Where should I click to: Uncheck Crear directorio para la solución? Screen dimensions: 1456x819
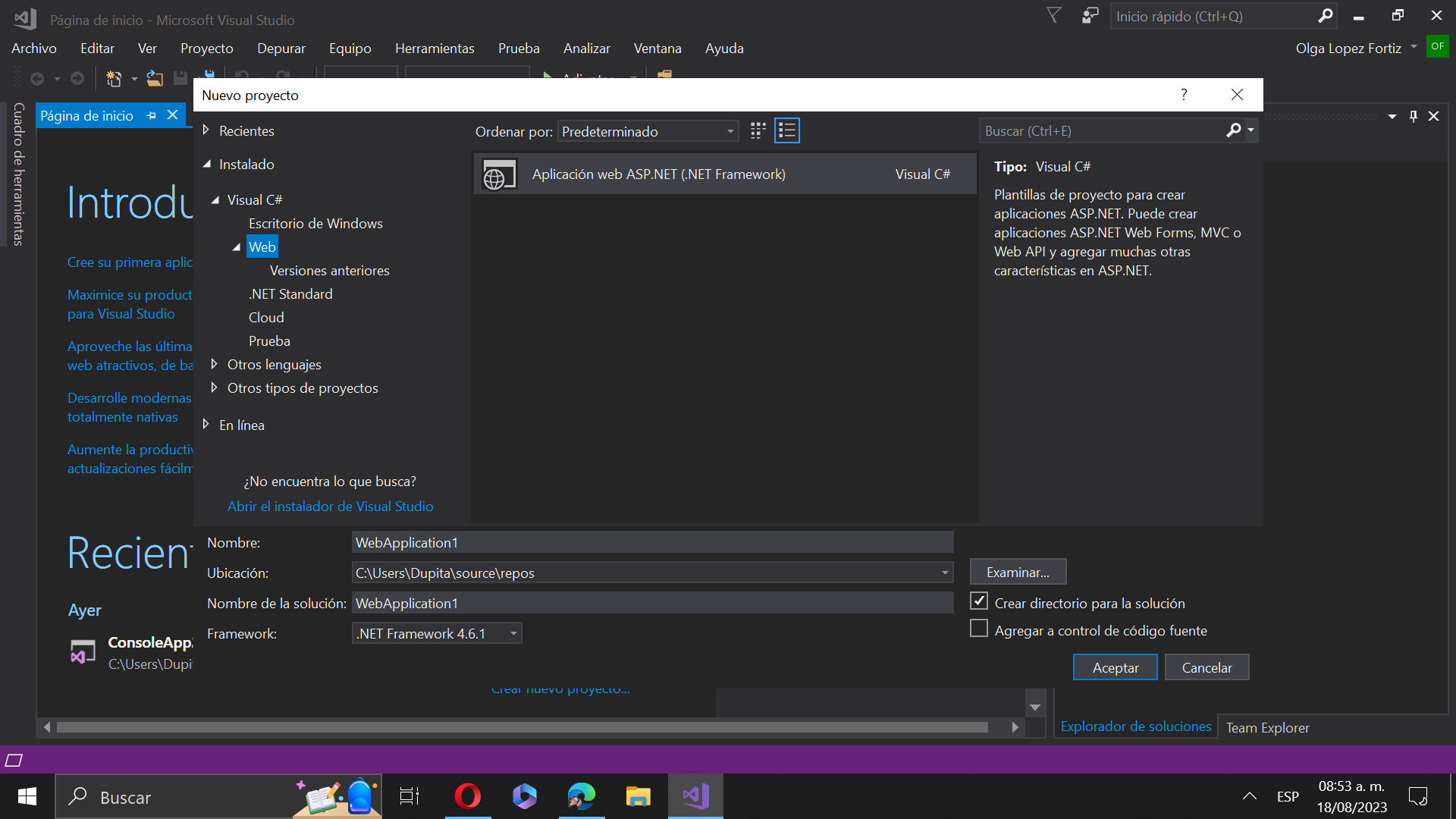tap(979, 602)
